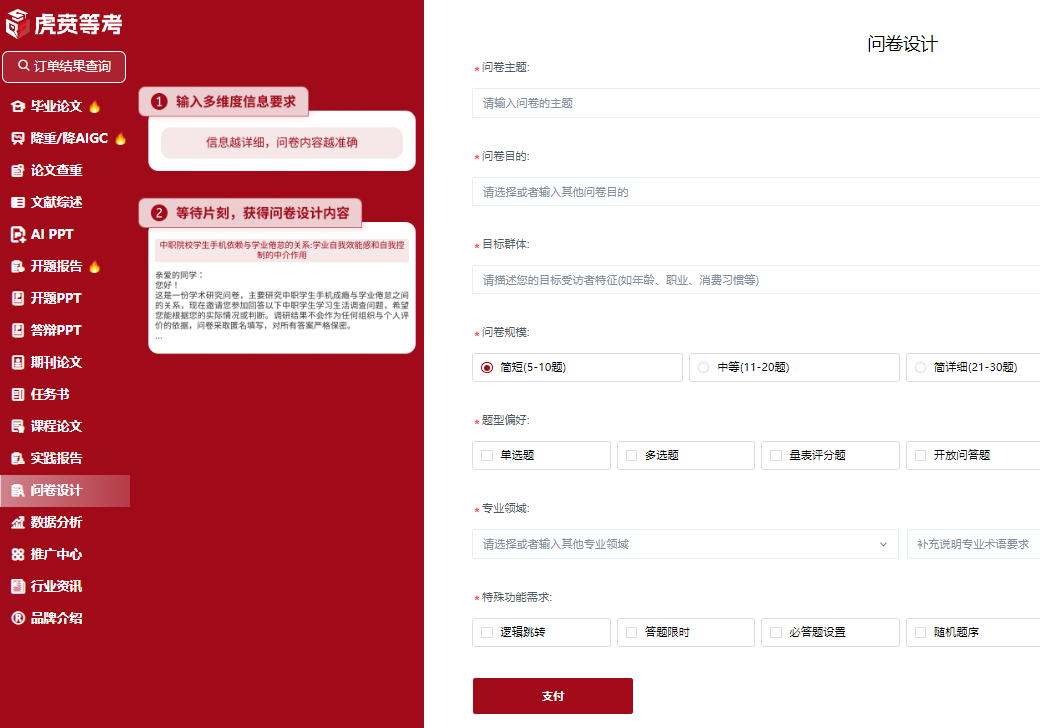Open 行业资讯 link
The width and height of the screenshot is (1040, 728).
[56, 586]
